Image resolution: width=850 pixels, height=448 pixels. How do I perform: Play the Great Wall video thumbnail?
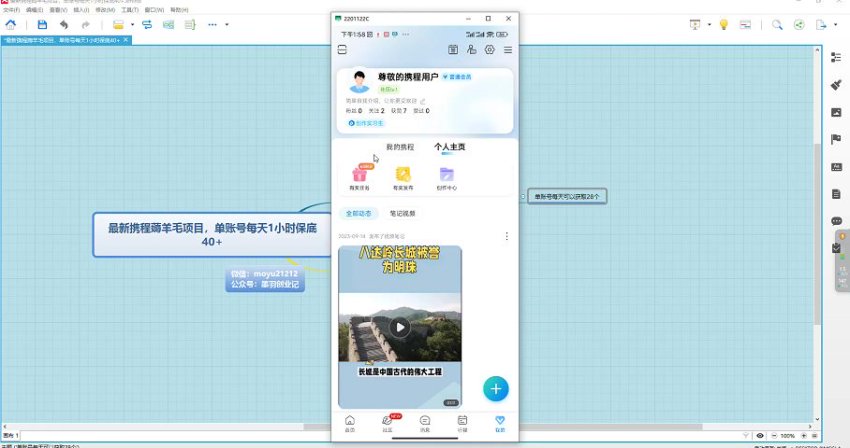point(400,326)
